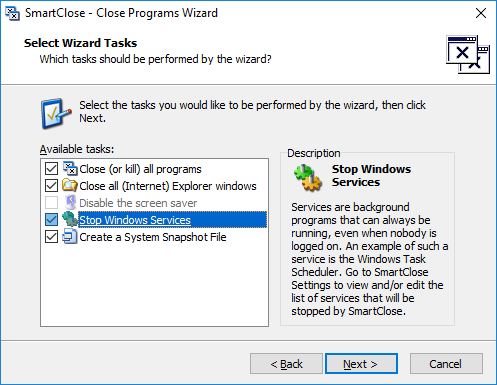Select Close (or kill) all programs entry

coord(140,169)
